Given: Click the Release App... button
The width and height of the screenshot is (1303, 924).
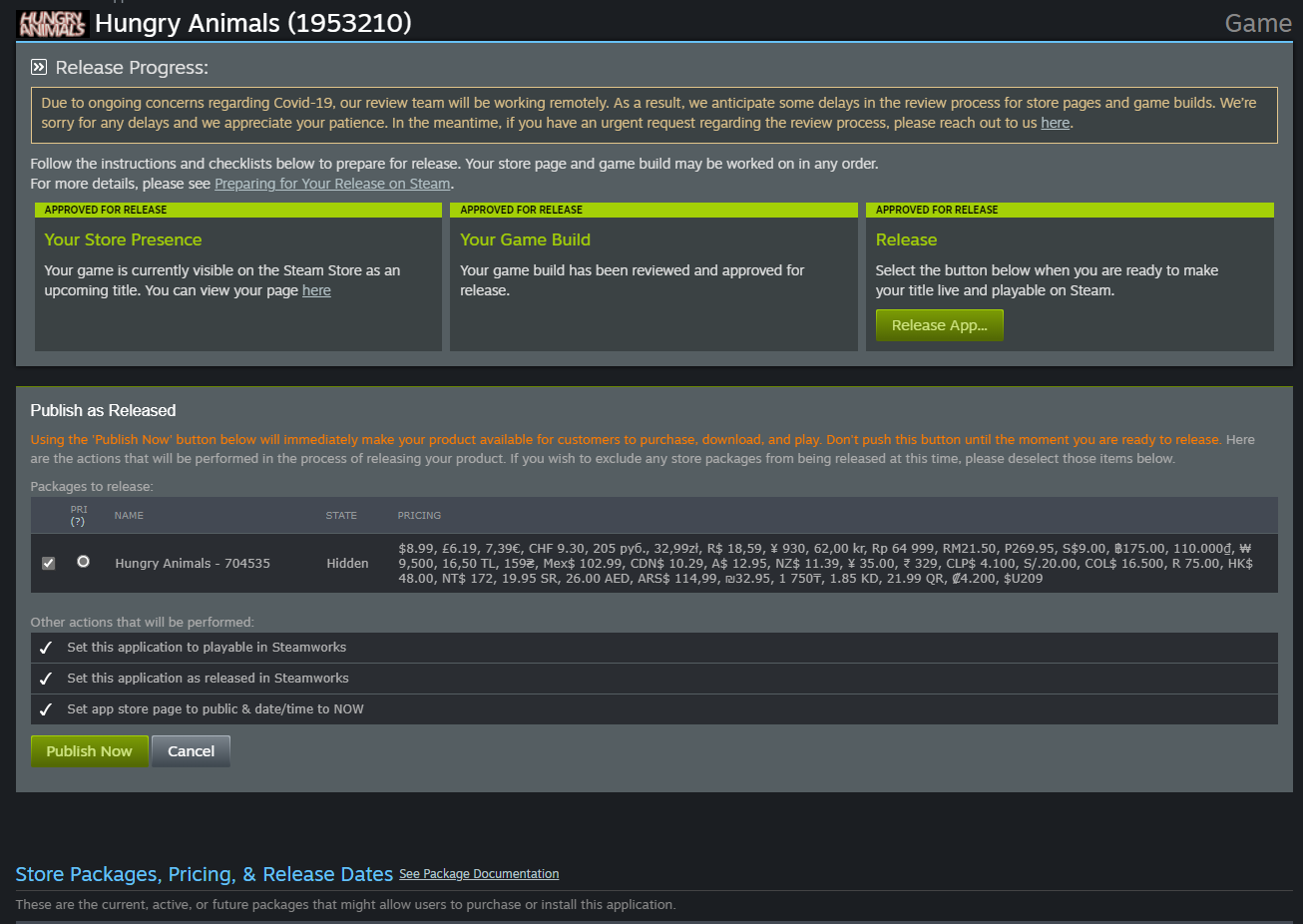Looking at the screenshot, I should pos(939,325).
